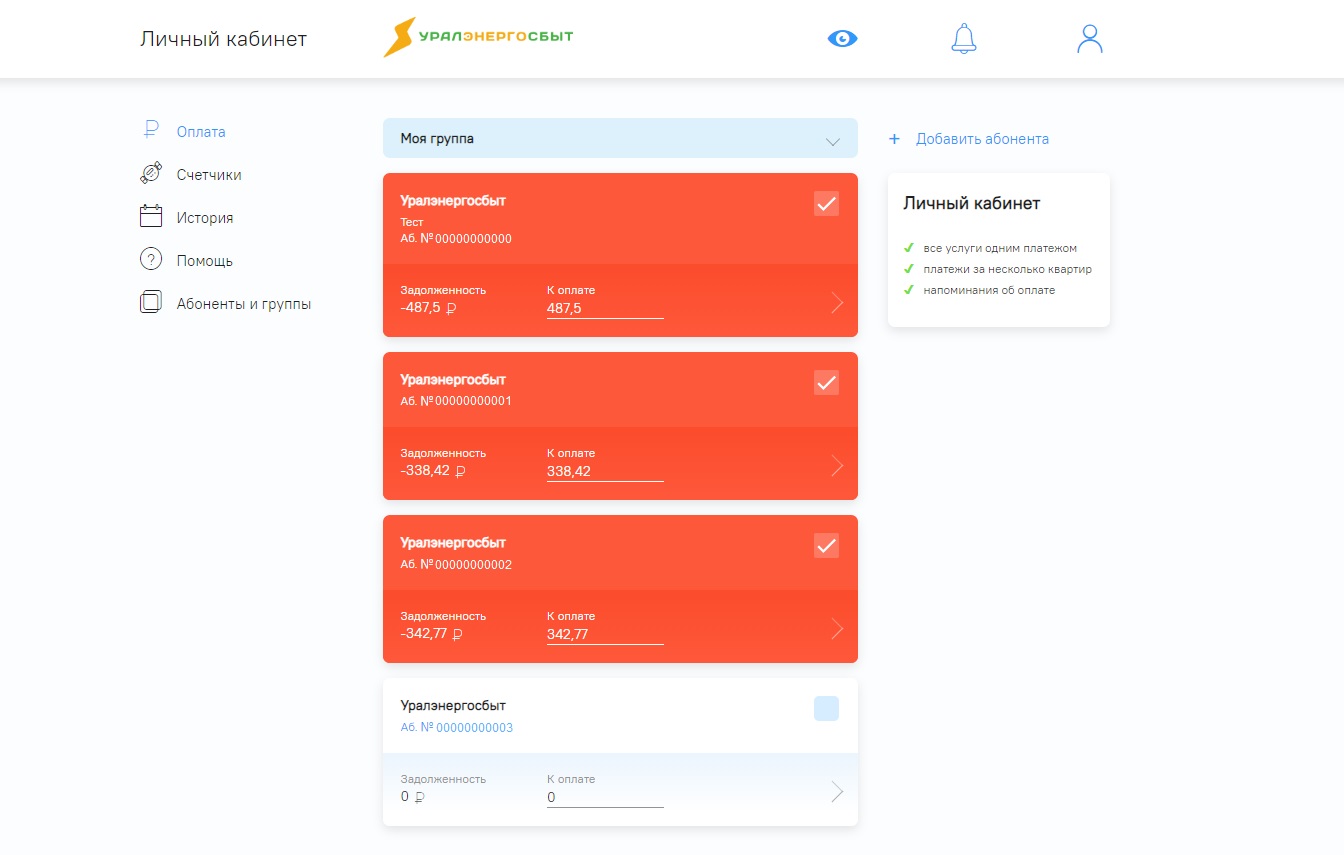
Task: Click the meter icon beside Счетчики
Action: pyautogui.click(x=151, y=174)
